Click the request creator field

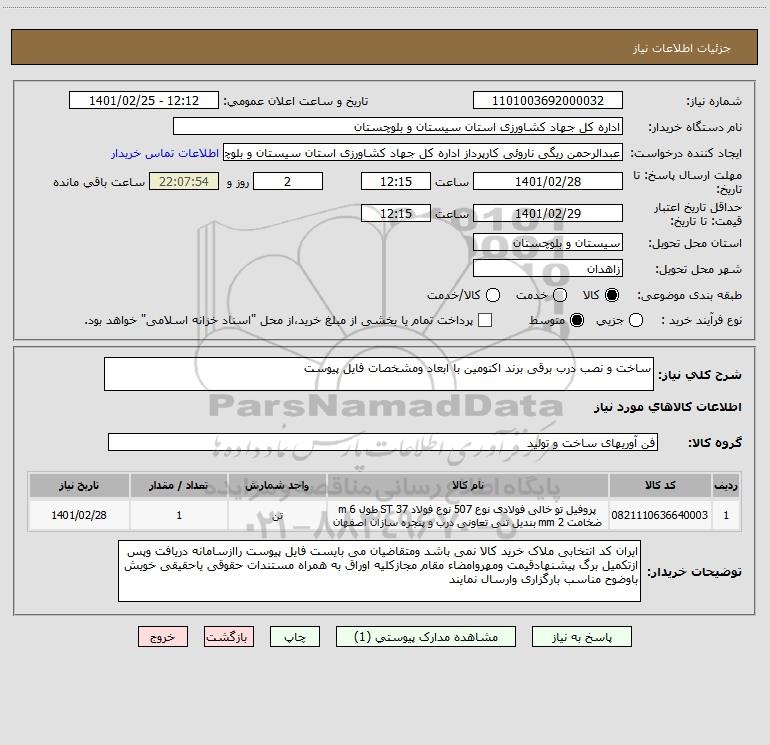(x=423, y=153)
